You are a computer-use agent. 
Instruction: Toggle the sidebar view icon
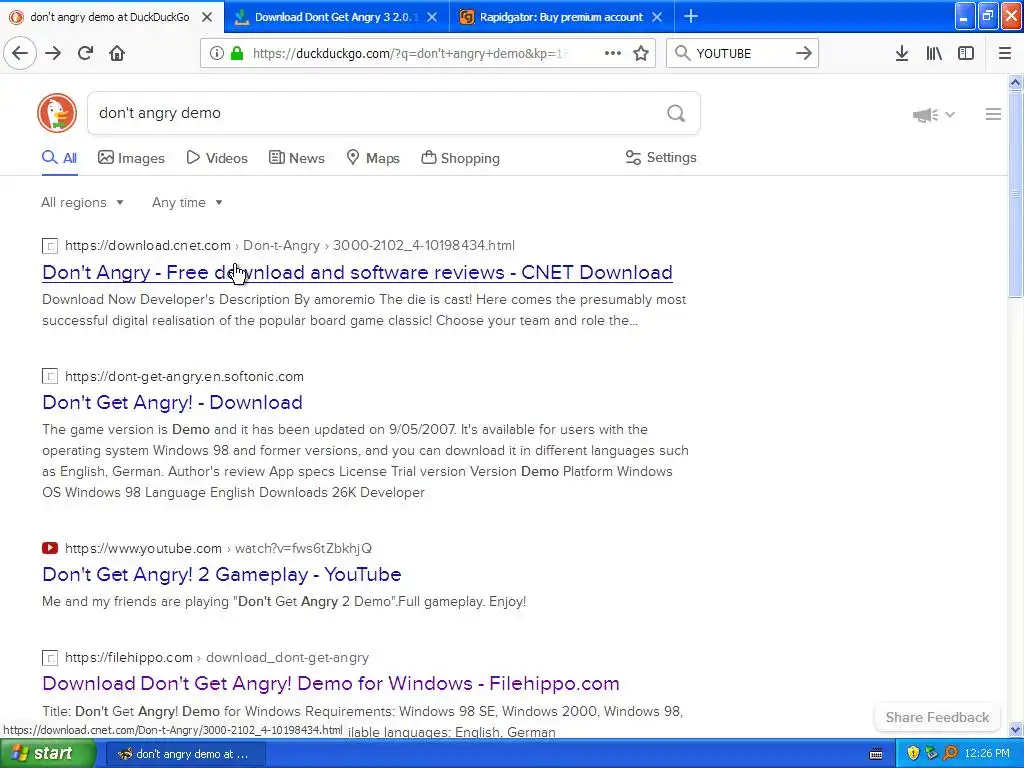[x=966, y=53]
